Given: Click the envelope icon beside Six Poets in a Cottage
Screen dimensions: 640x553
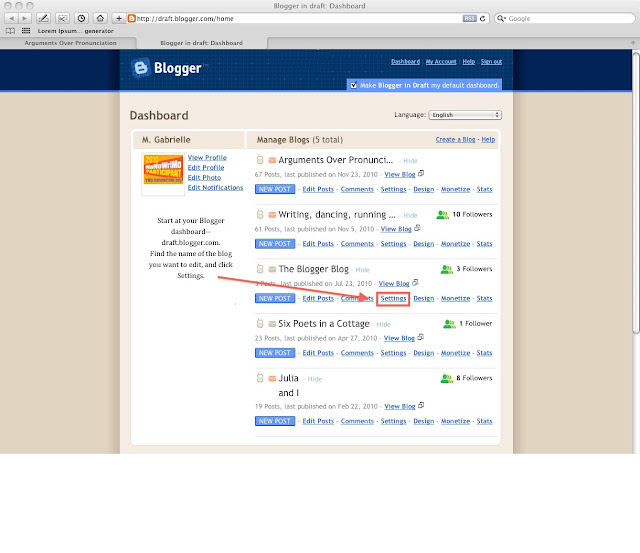Looking at the screenshot, I should [272, 324].
